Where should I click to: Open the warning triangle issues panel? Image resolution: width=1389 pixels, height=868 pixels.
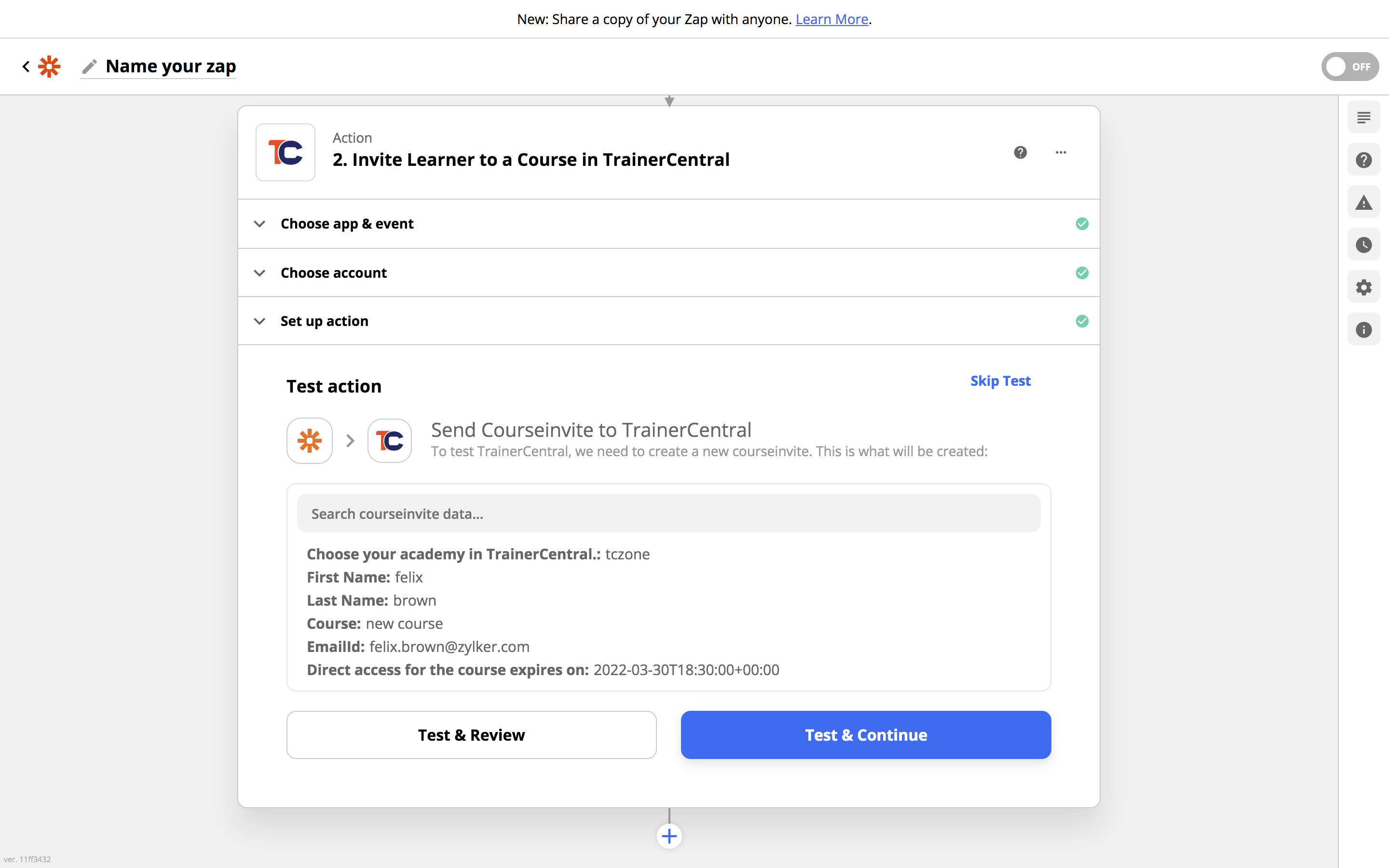pyautogui.click(x=1363, y=203)
